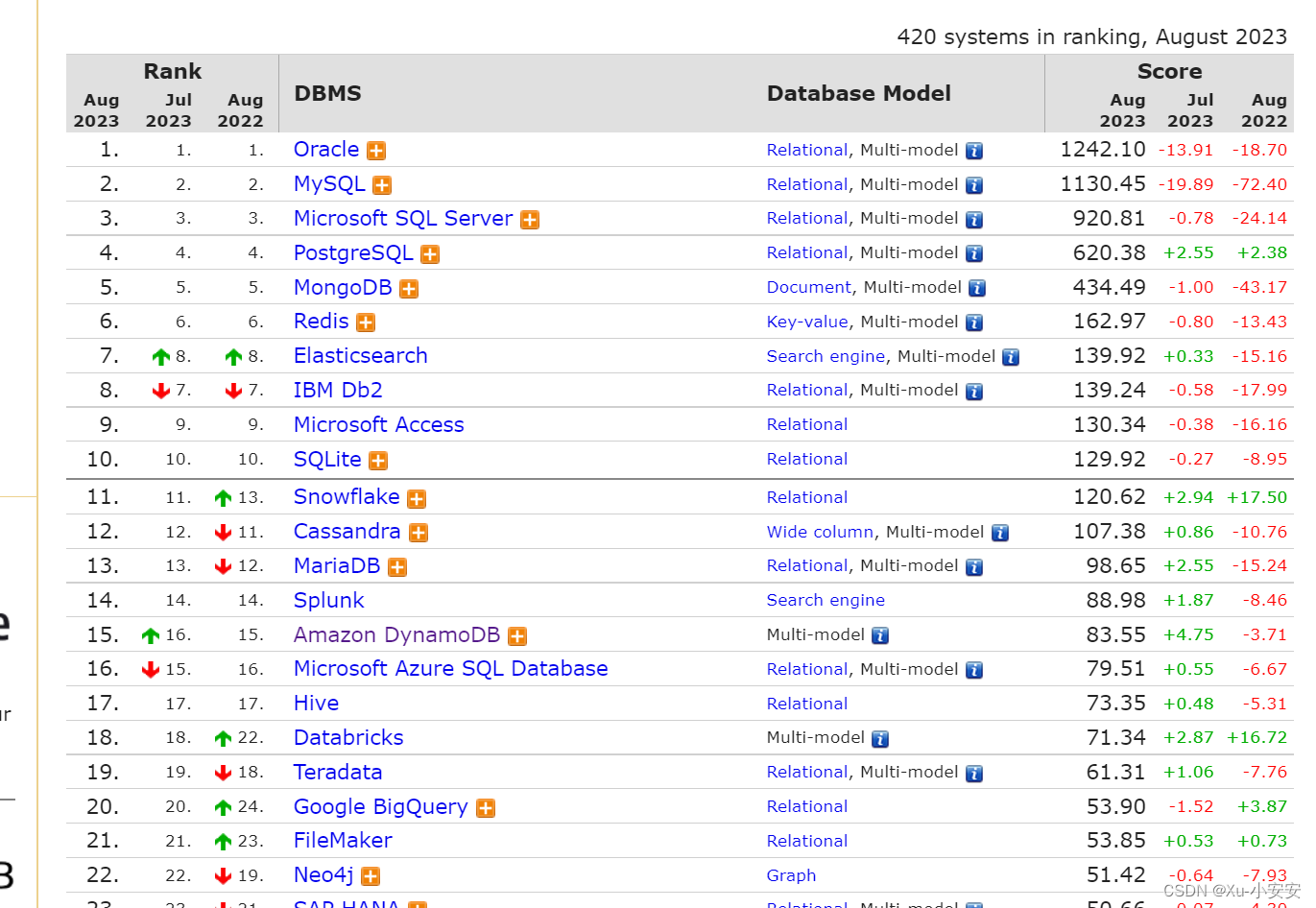The height and width of the screenshot is (908, 1316).
Task: Click the orange plus icon next to Snowflake
Action: [417, 498]
